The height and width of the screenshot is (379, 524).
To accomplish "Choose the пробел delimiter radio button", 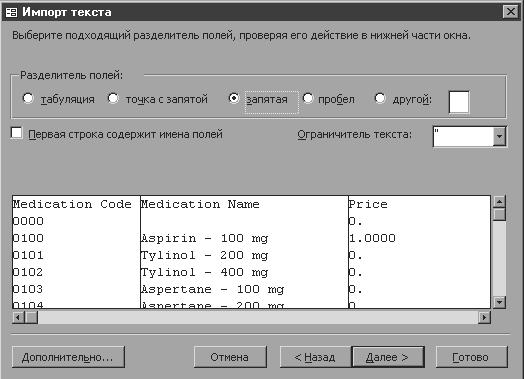I will pos(307,99).
